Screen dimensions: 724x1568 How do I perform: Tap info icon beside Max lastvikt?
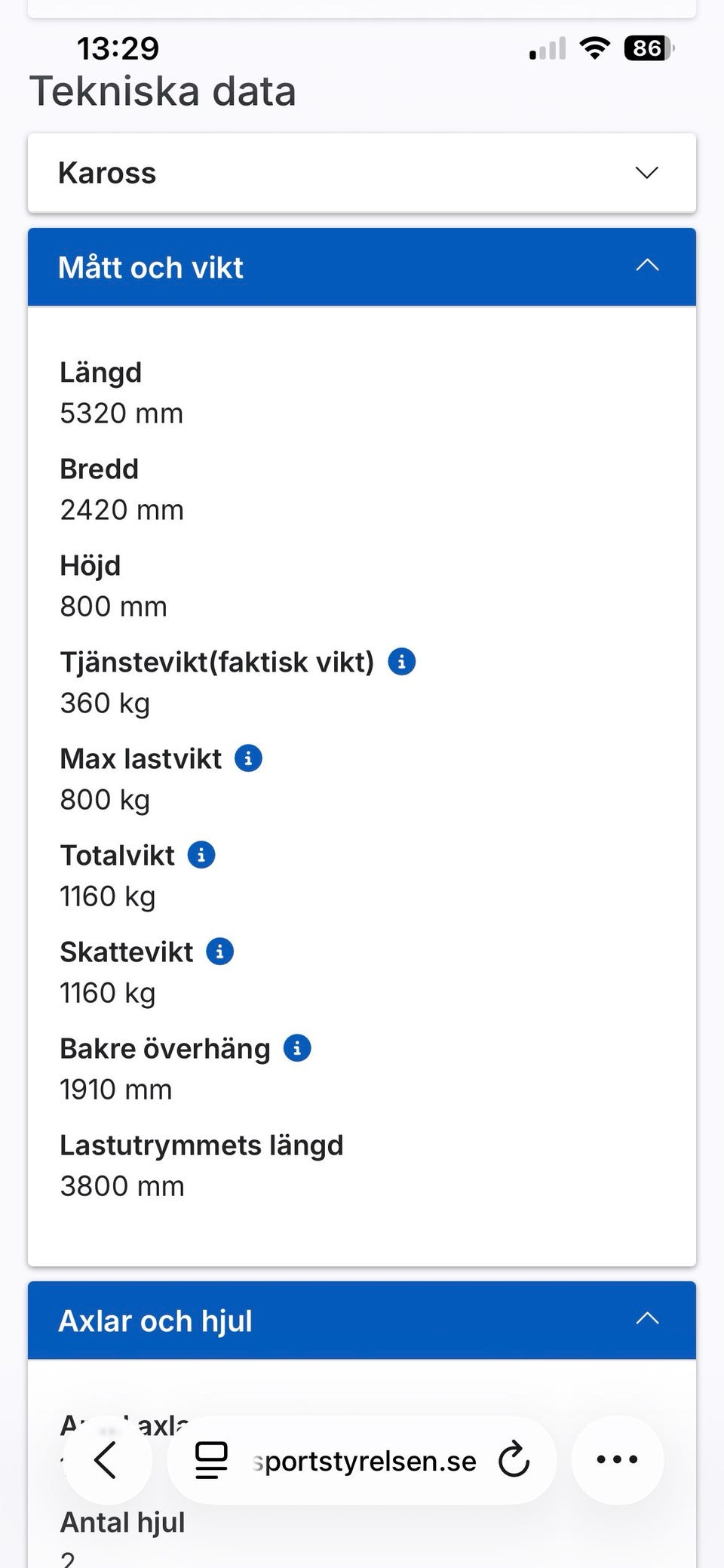point(248,758)
